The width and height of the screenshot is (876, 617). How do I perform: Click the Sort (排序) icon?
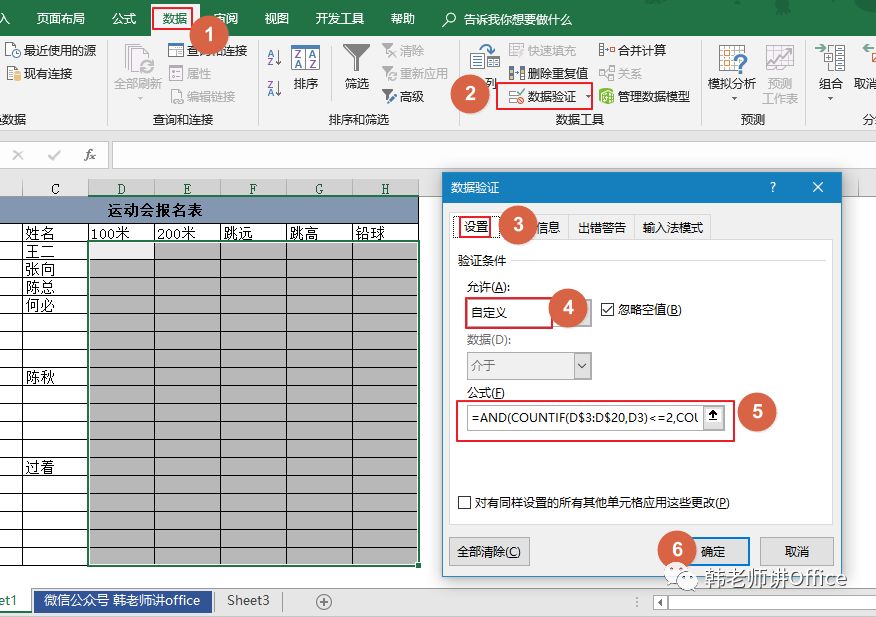click(306, 59)
